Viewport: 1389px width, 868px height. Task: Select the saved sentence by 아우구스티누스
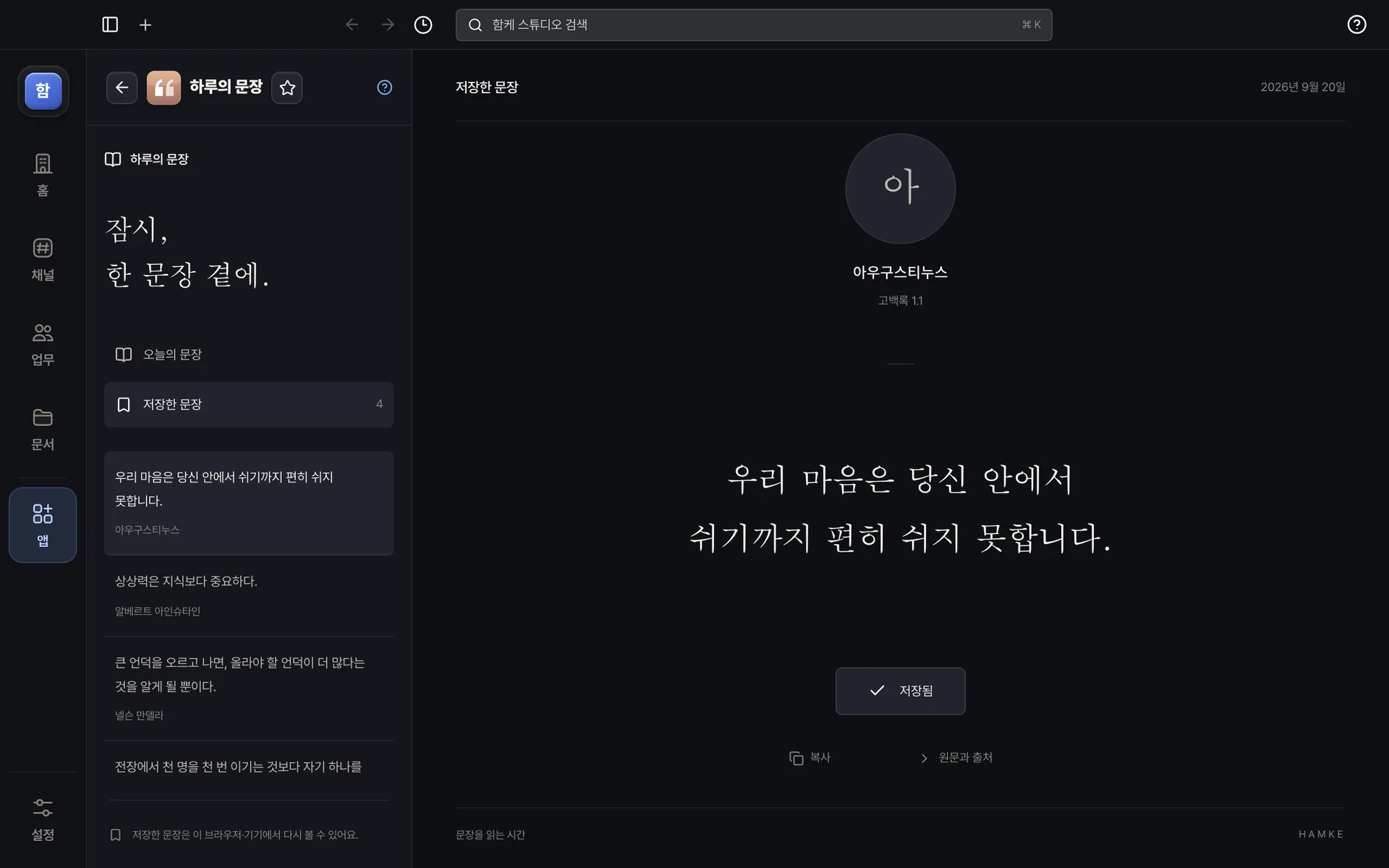pyautogui.click(x=249, y=503)
